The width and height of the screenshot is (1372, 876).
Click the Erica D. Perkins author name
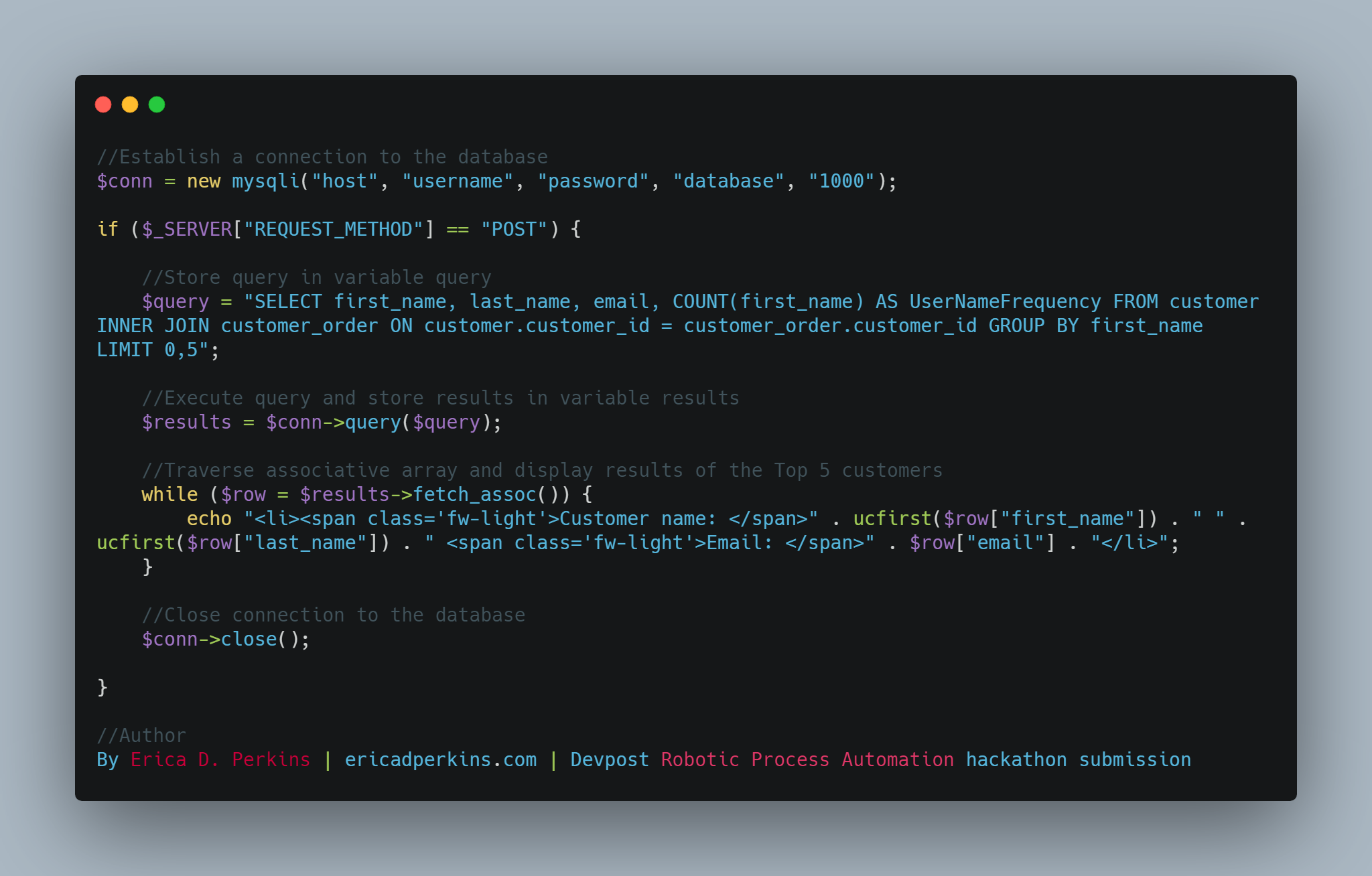220,760
